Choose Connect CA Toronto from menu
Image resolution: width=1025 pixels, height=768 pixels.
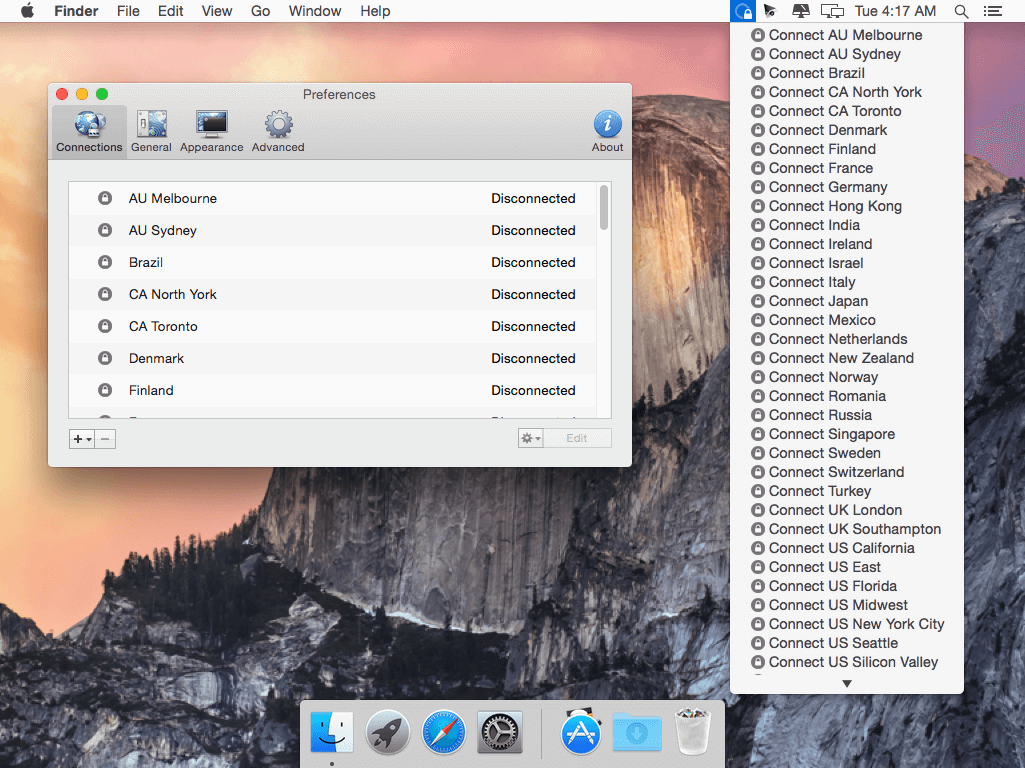(847, 111)
